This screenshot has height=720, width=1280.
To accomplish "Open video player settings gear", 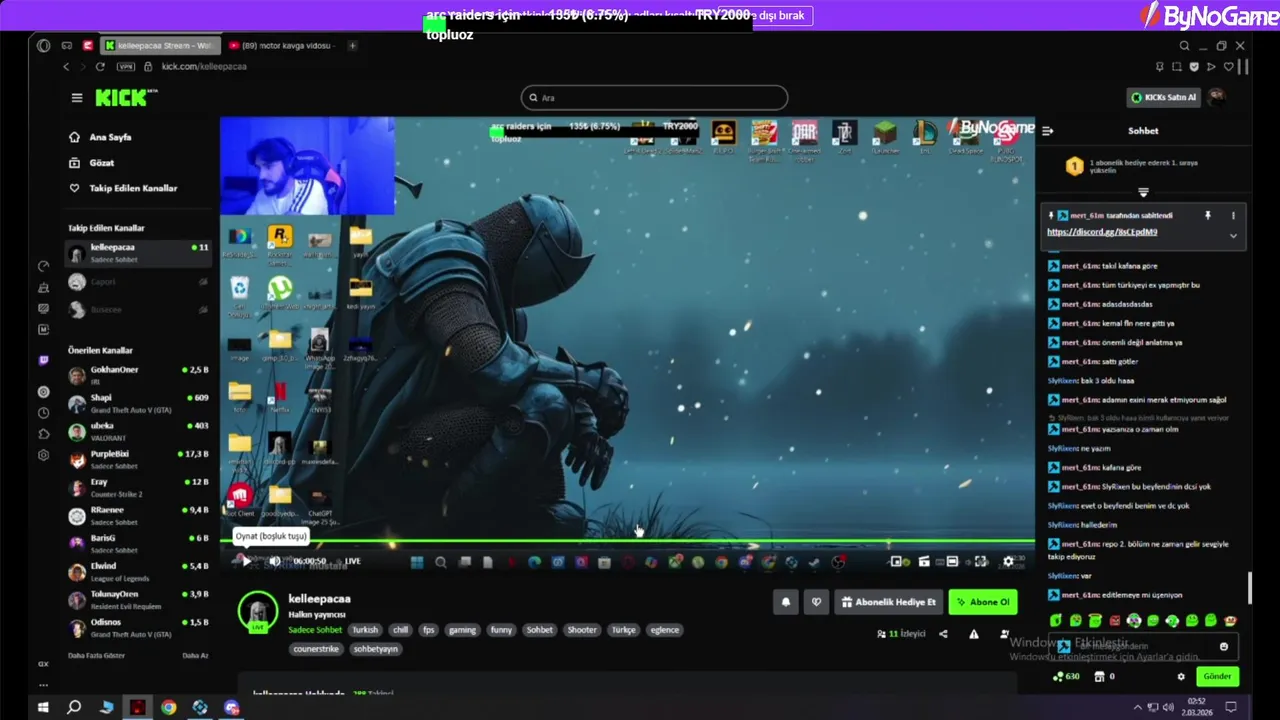I will 1008,561.
